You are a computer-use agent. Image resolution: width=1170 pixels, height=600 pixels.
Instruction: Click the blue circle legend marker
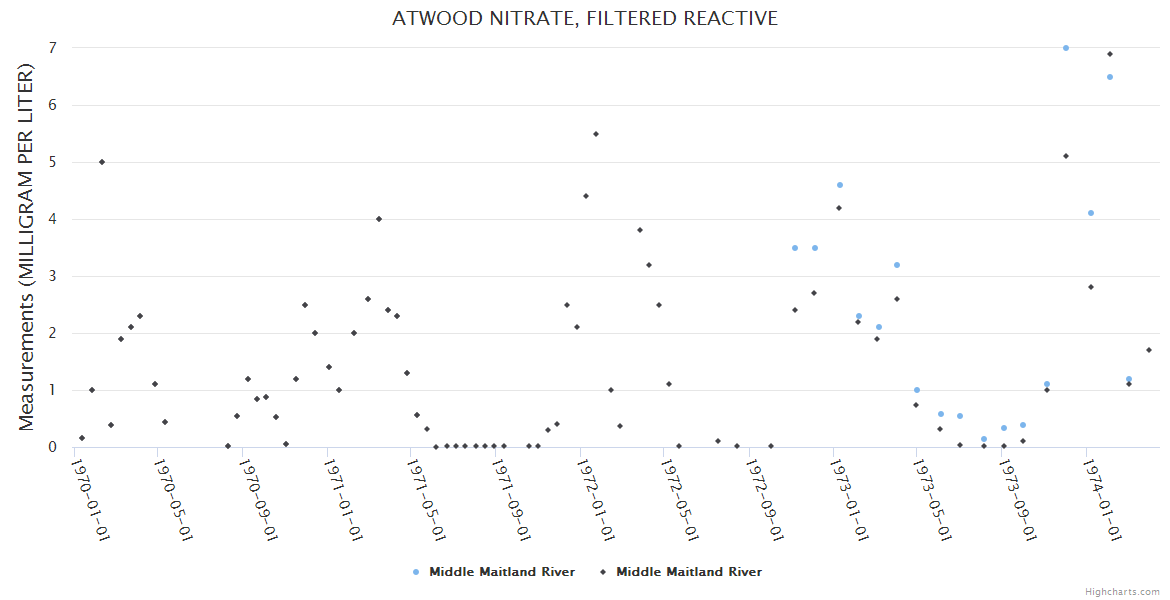coord(416,572)
